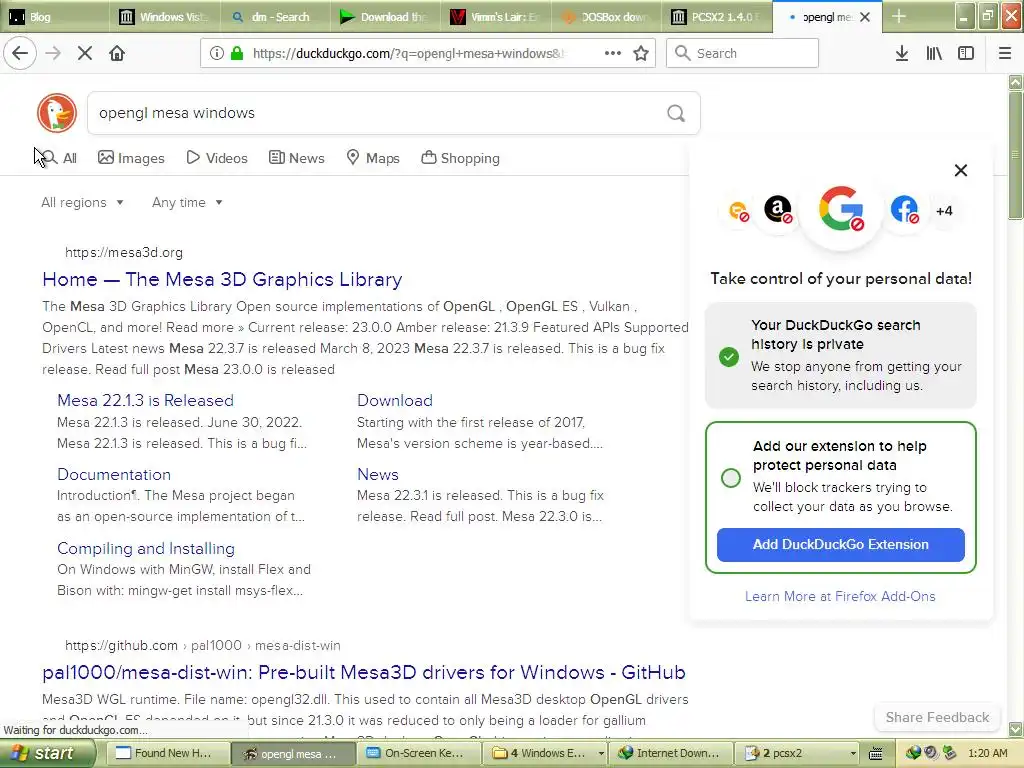This screenshot has height=768, width=1024.
Task: Switch to Videos results
Action: tap(217, 158)
